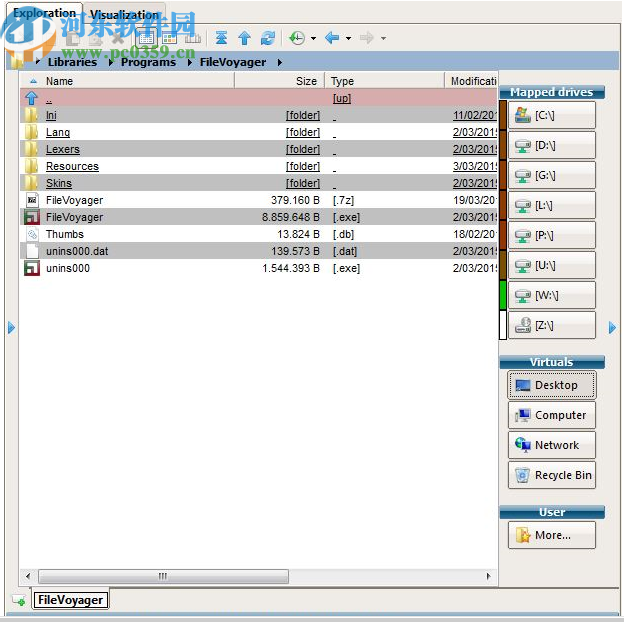Screen dimensions: 624x622
Task: Go to the Desktop virtual folder
Action: (x=552, y=385)
